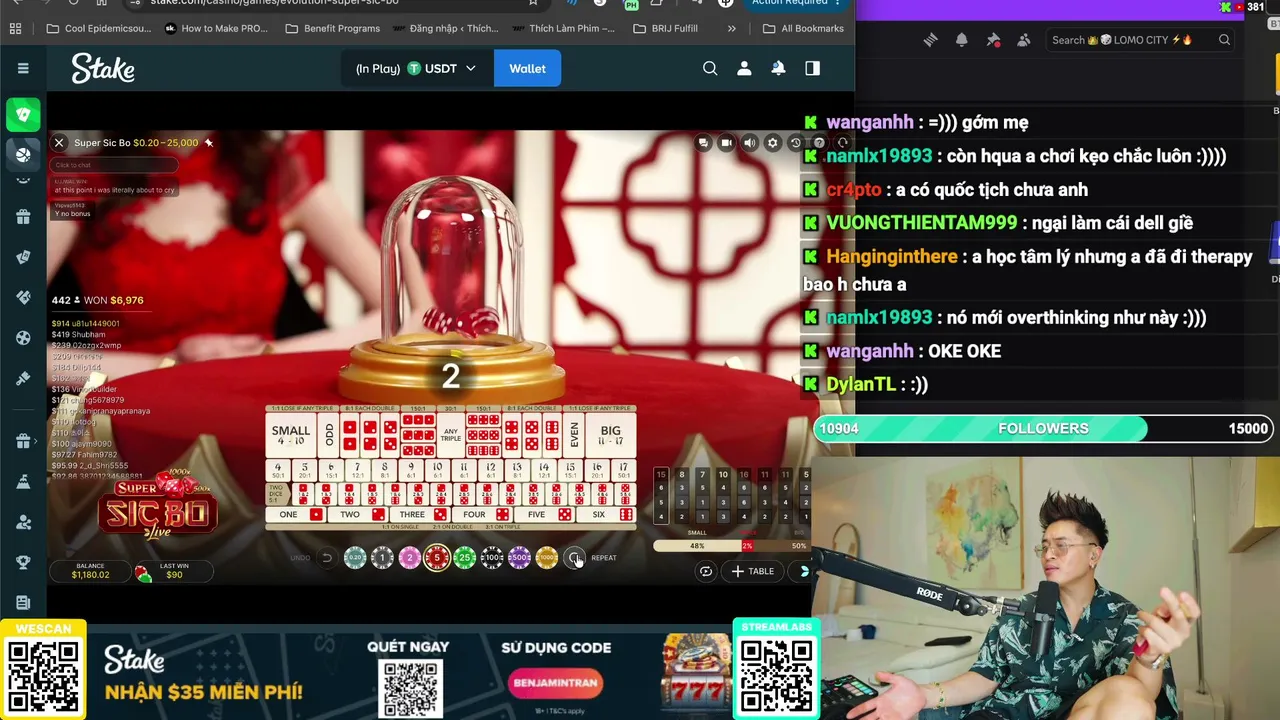The height and width of the screenshot is (720, 1280).
Task: Open the Sports section basketball icon
Action: (23, 155)
